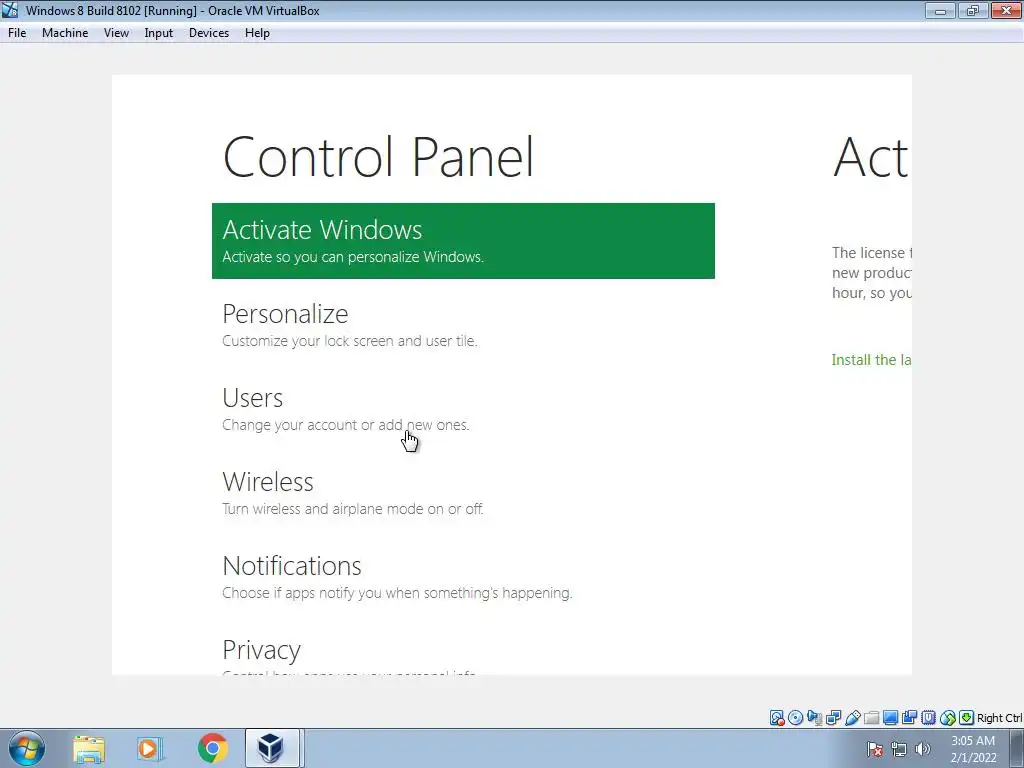
Task: Select the VirtualBox taskbar button
Action: click(x=272, y=748)
